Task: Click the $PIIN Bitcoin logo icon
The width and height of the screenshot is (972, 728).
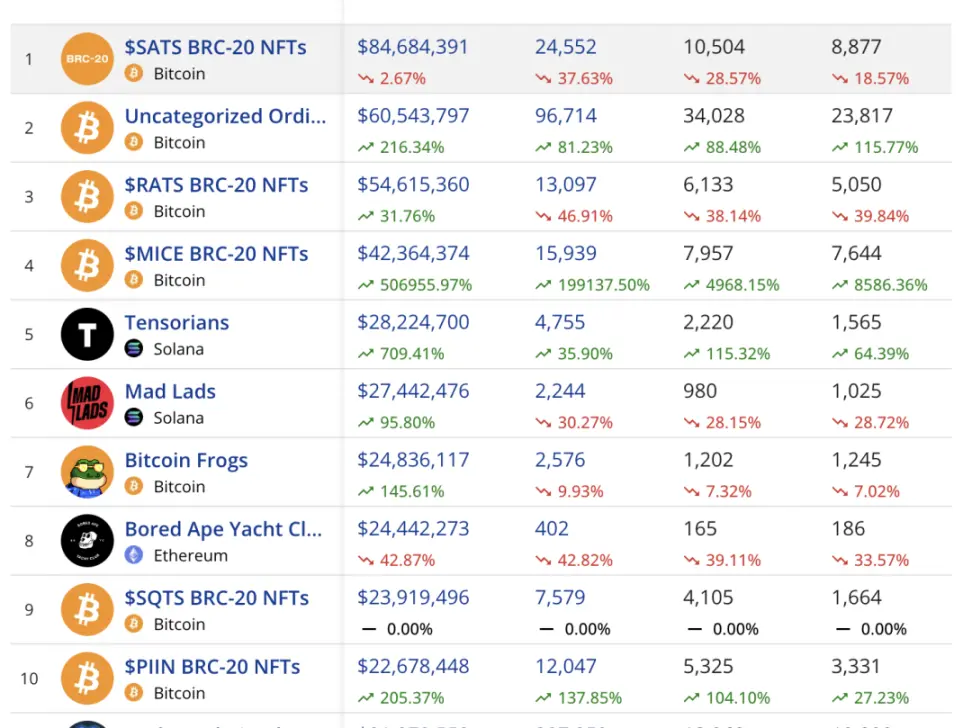Action: click(x=87, y=679)
